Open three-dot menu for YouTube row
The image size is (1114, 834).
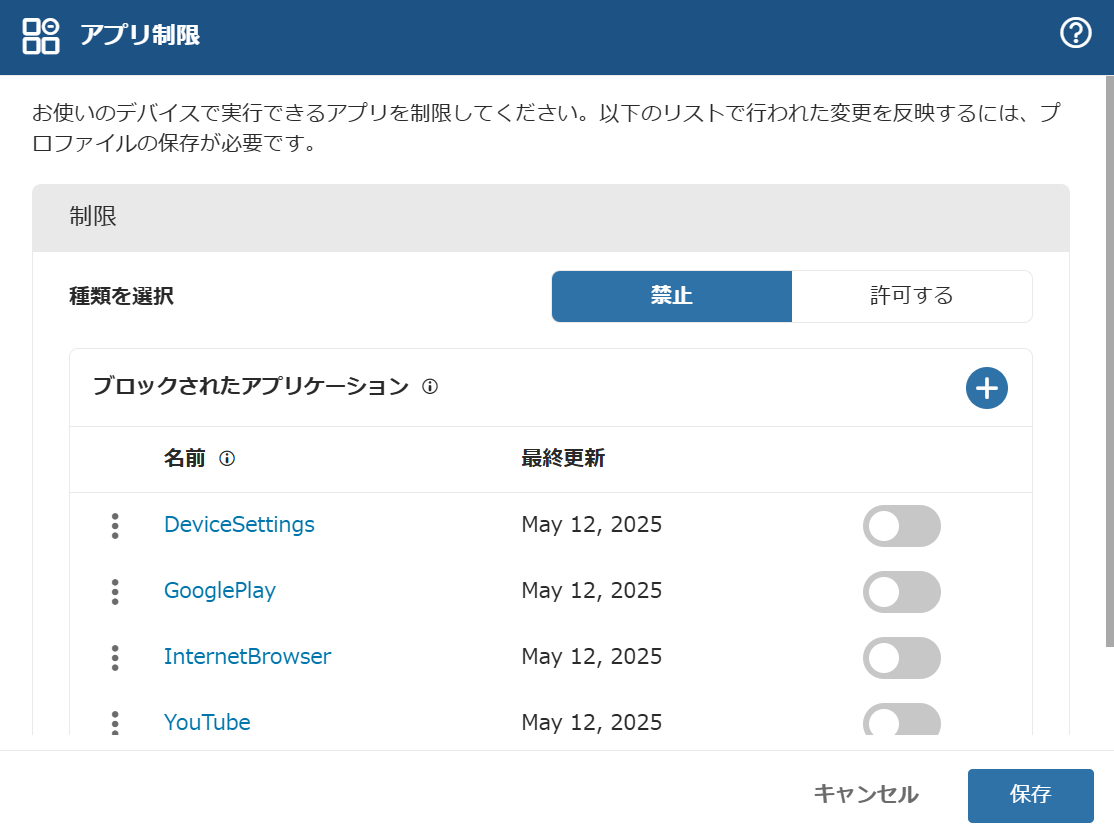pyautogui.click(x=115, y=722)
